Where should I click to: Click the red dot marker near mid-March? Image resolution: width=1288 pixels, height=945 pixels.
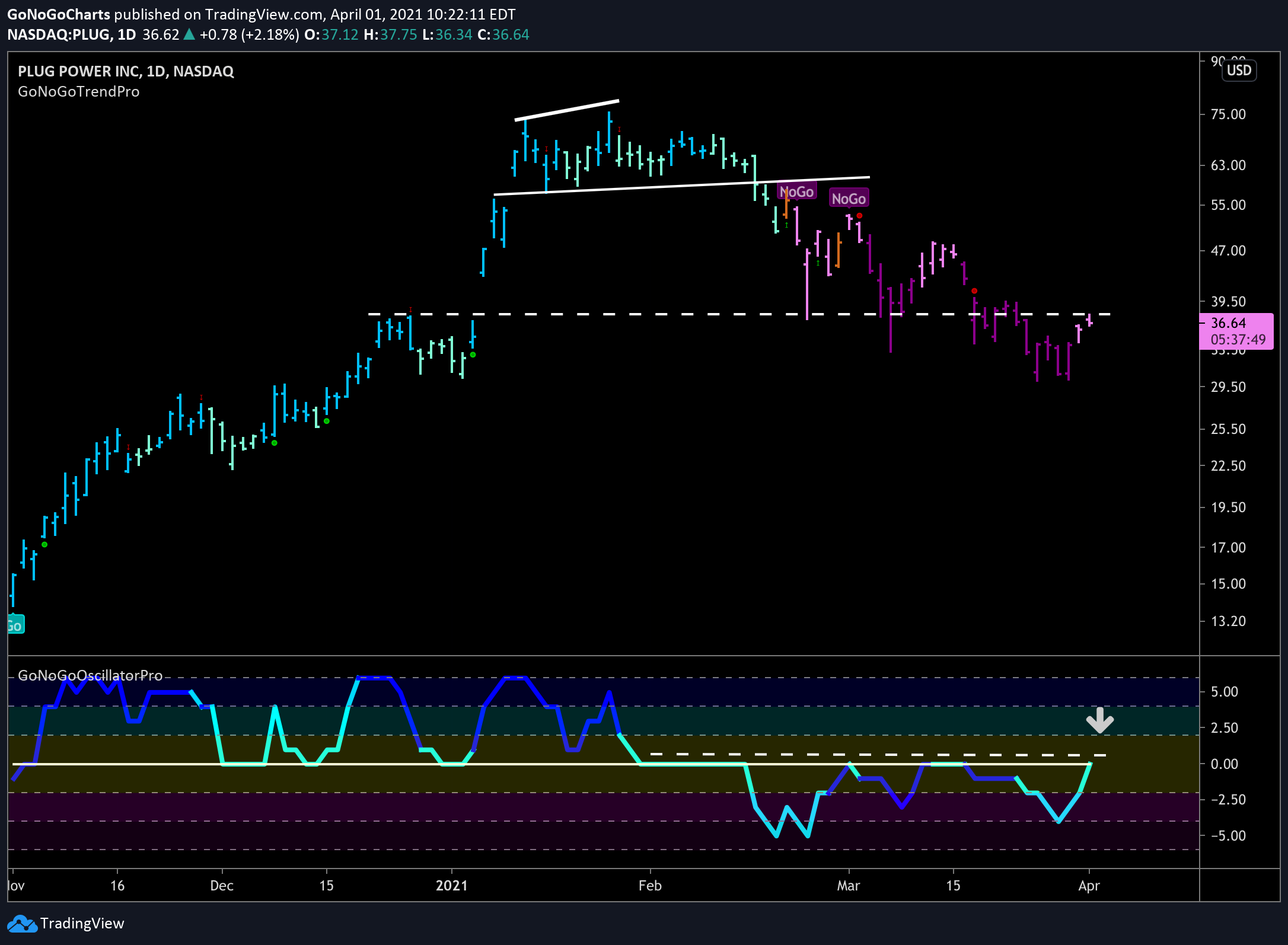[x=974, y=290]
